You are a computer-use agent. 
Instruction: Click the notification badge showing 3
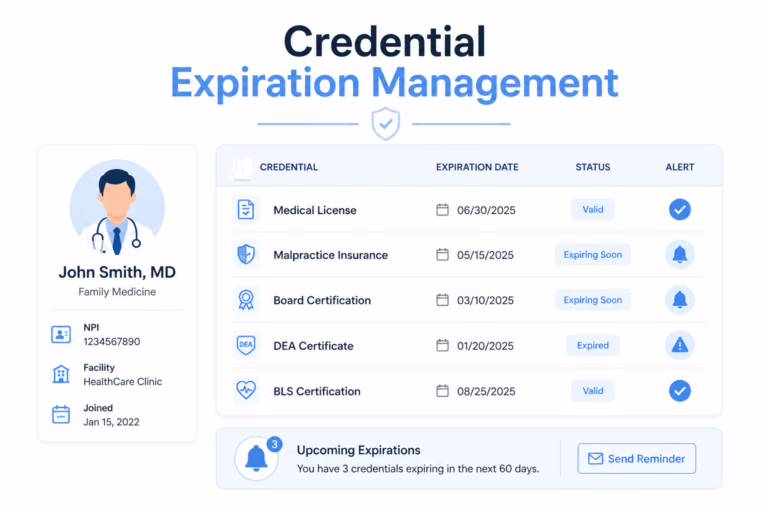[x=275, y=444]
